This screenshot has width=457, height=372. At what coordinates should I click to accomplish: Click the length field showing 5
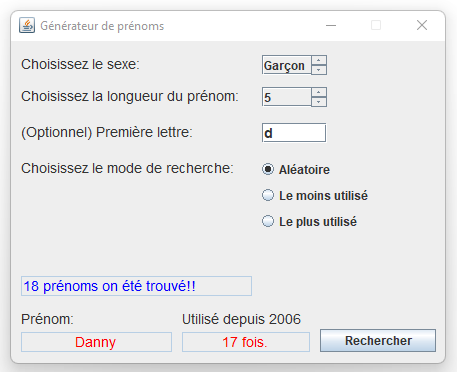(x=287, y=97)
